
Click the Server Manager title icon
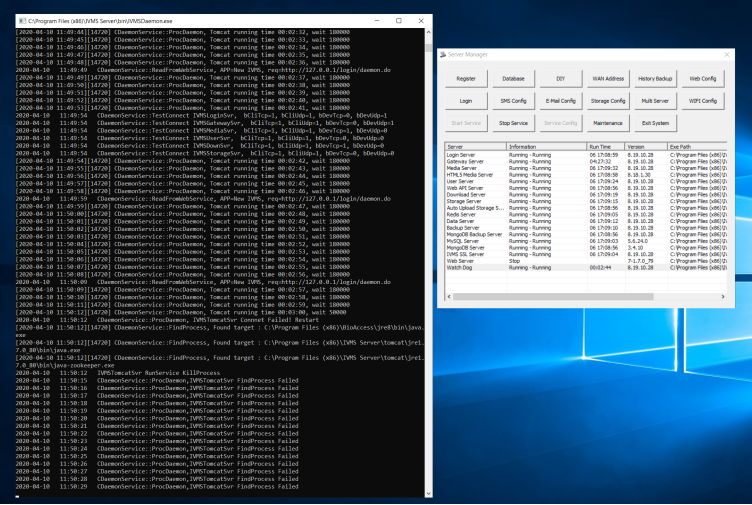pos(443,55)
